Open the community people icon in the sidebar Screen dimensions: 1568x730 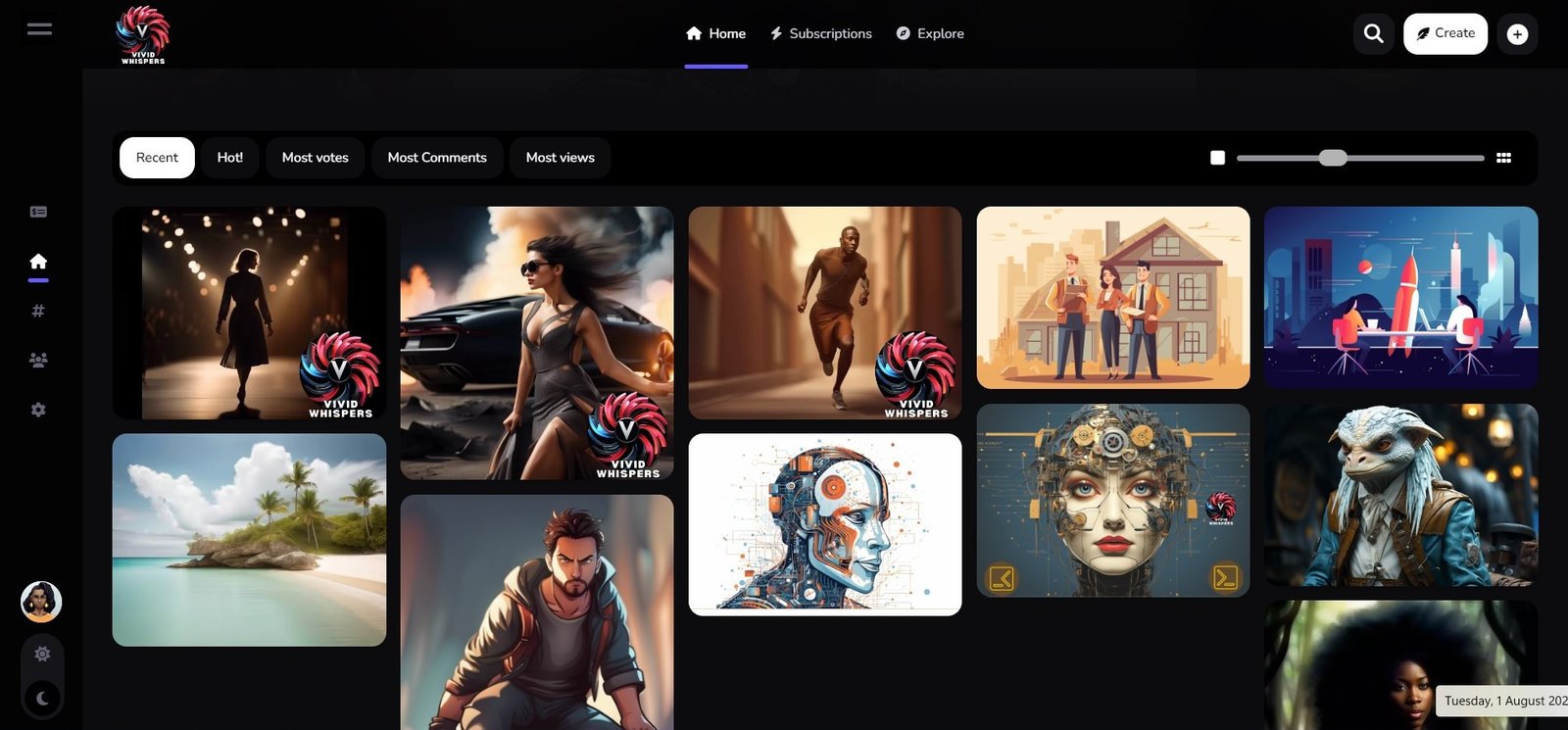[x=38, y=360]
